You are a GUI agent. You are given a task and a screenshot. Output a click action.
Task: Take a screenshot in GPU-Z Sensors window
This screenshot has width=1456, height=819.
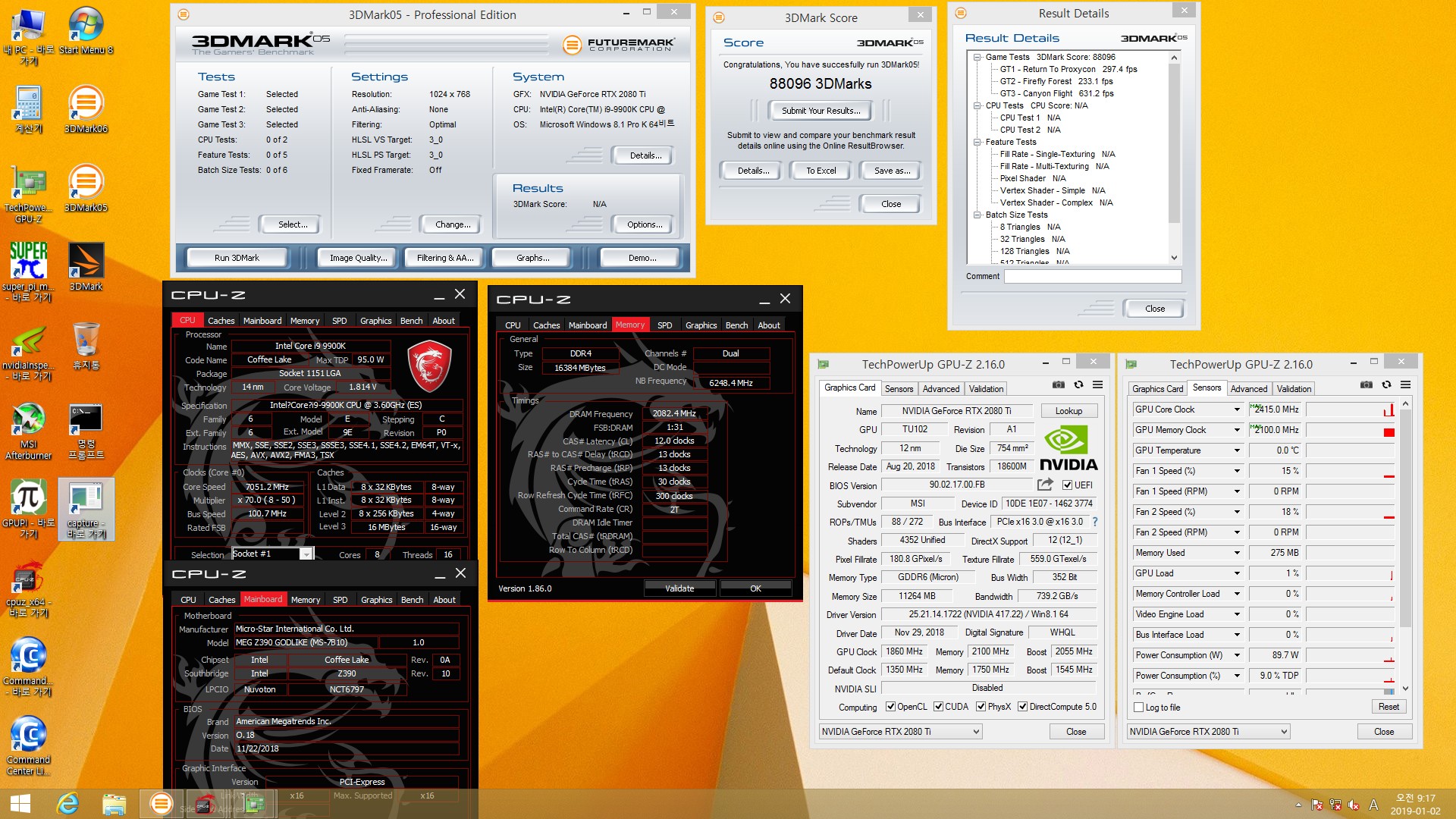(x=1367, y=384)
